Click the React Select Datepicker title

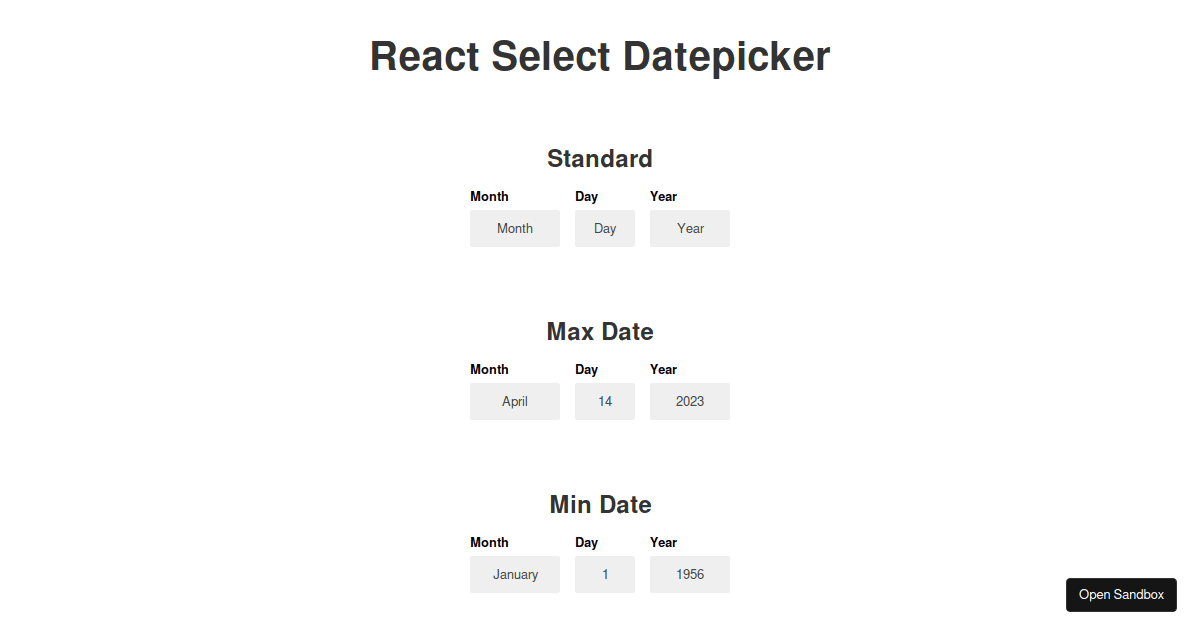click(599, 56)
